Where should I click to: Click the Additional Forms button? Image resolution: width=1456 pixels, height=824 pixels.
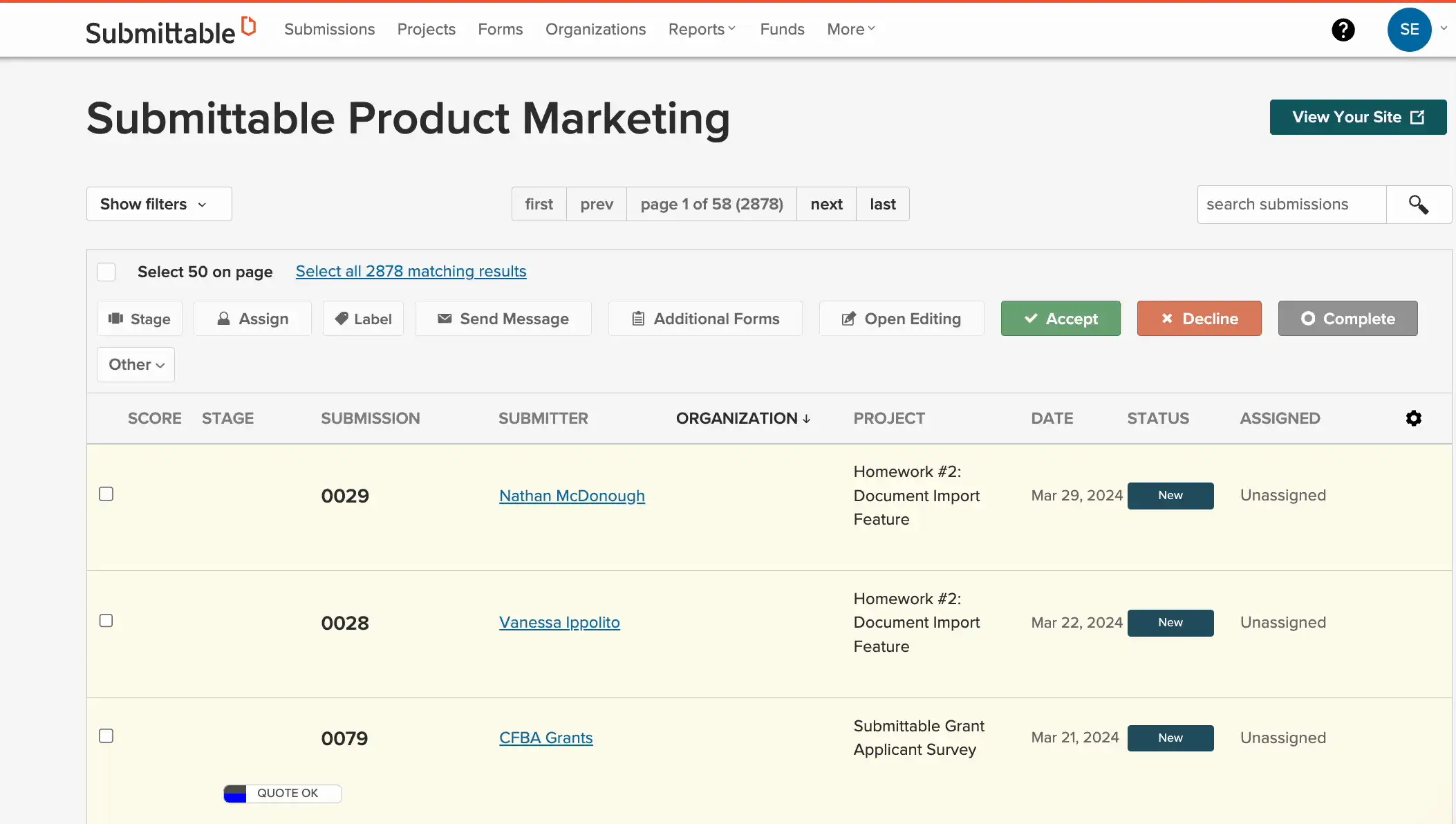(x=705, y=319)
